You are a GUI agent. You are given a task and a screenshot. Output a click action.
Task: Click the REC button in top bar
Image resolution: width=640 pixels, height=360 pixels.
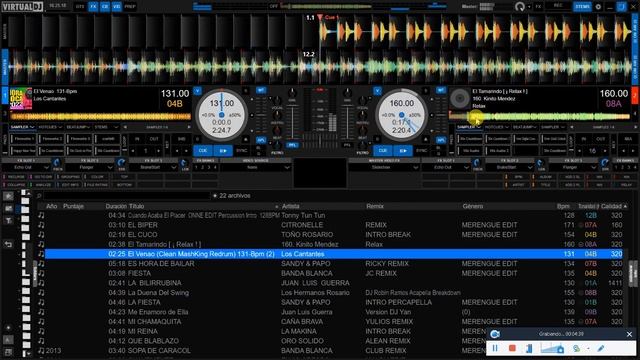point(558,6)
